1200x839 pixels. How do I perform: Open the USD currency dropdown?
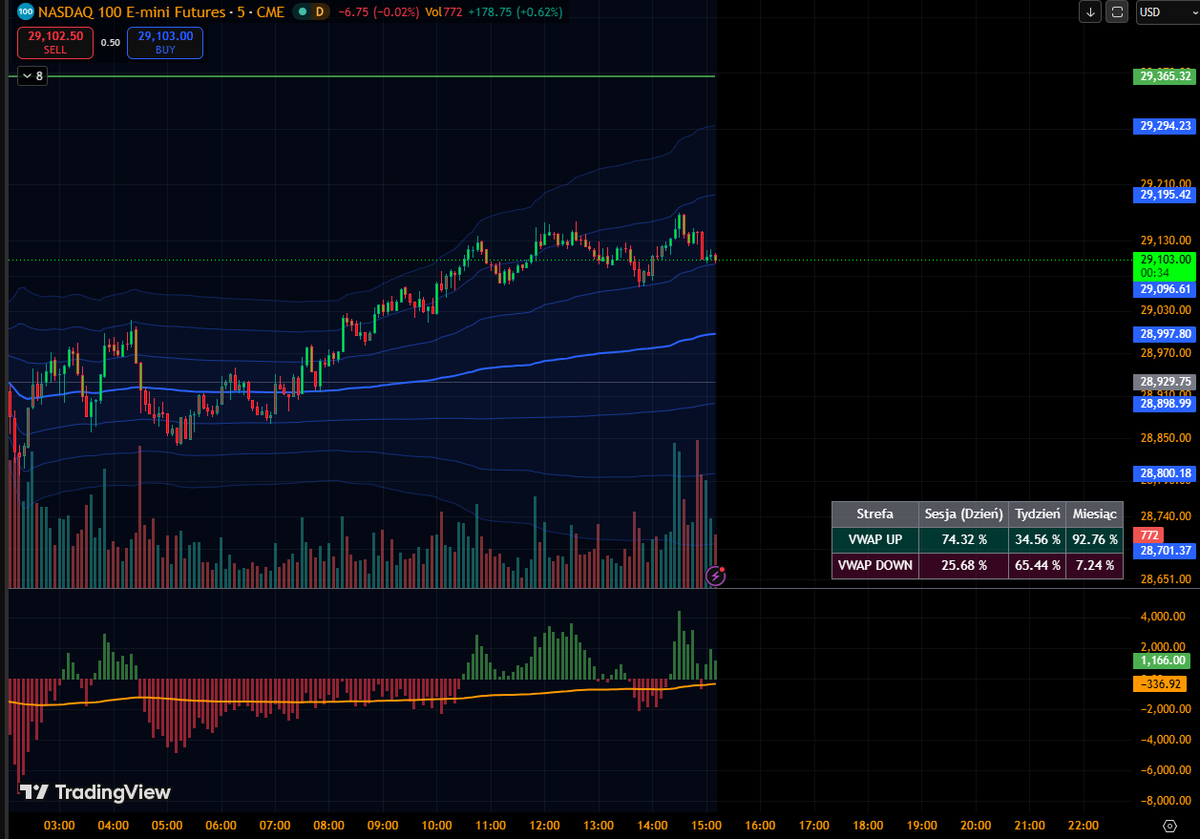click(1166, 12)
